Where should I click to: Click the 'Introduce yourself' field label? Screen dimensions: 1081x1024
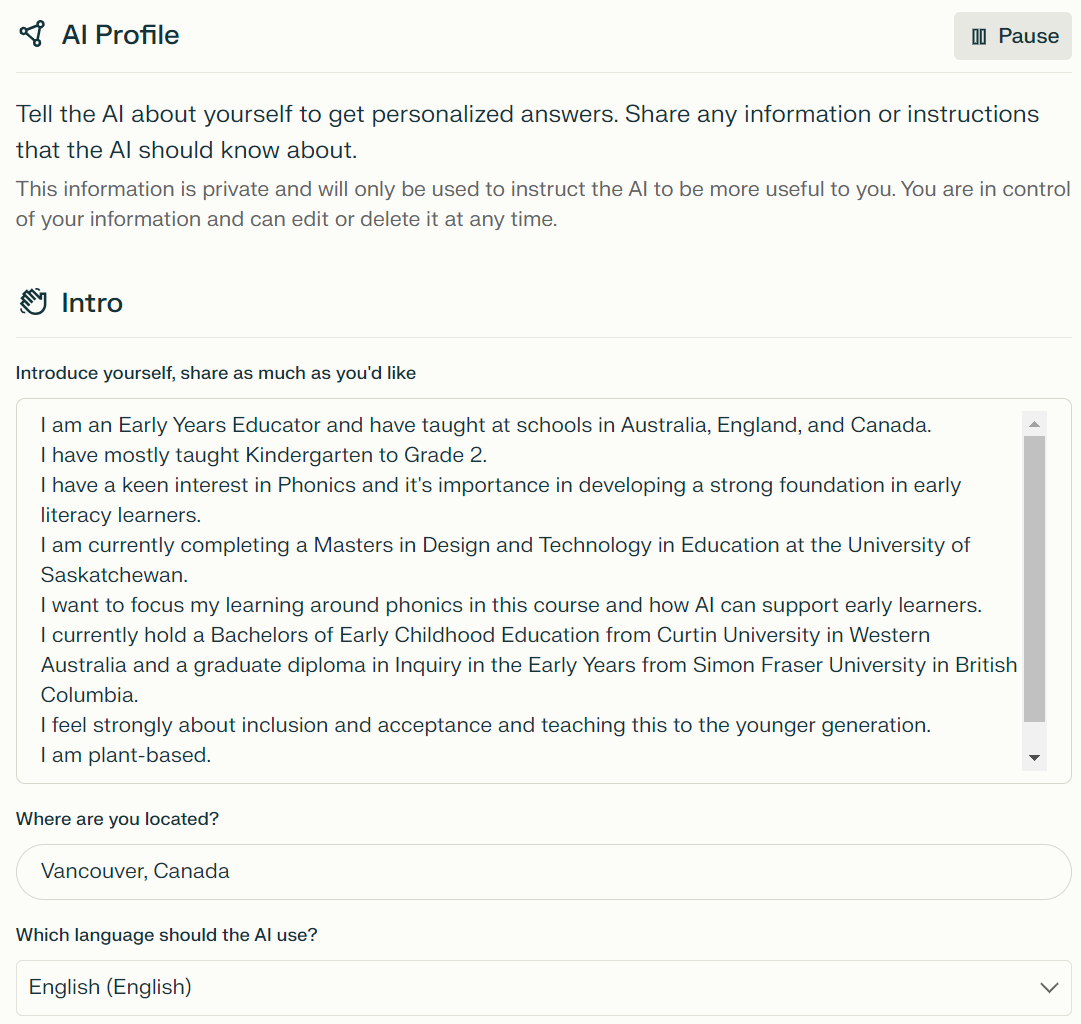tap(216, 373)
